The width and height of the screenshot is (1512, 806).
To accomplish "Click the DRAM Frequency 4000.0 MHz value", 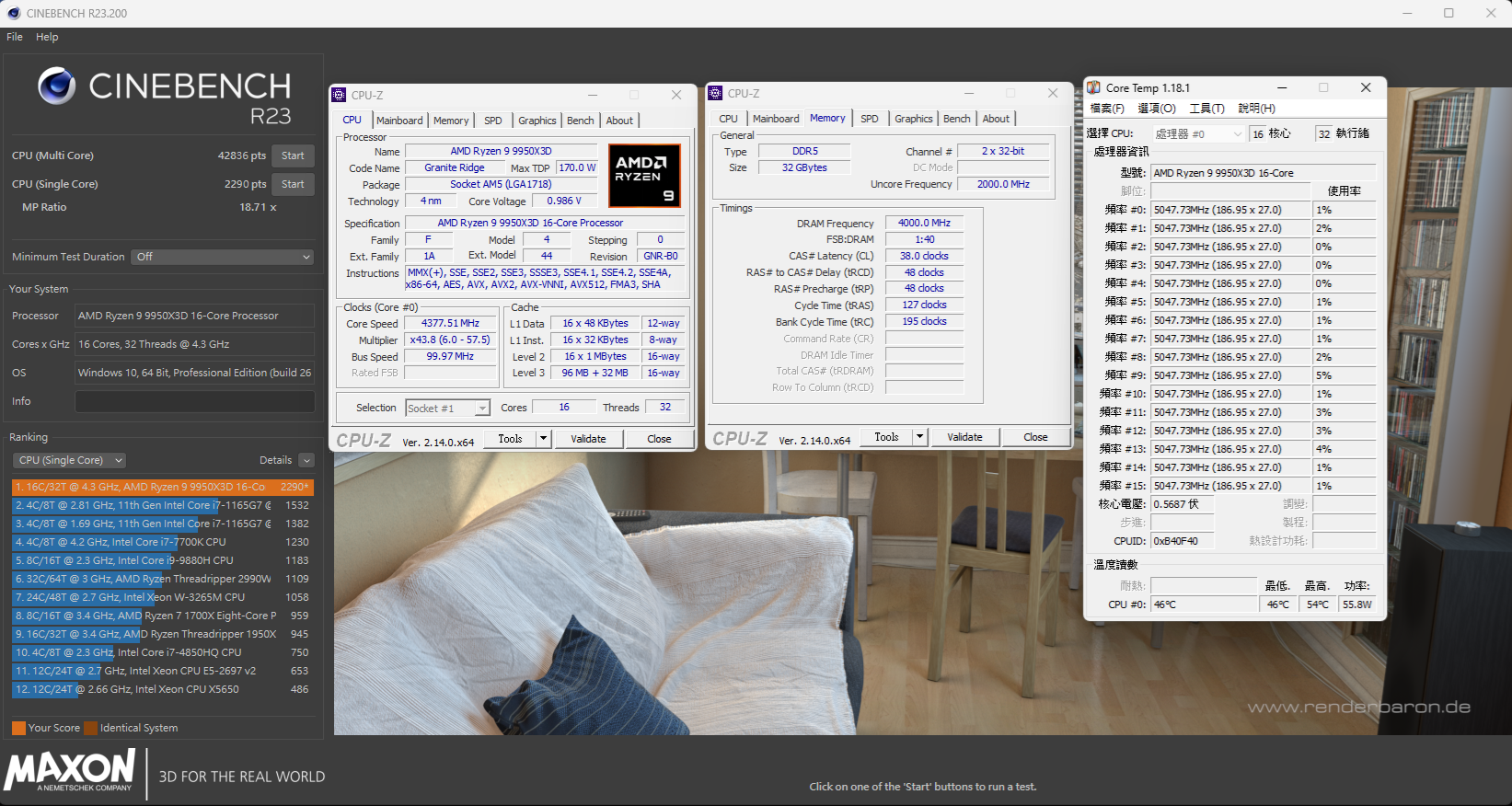I will (924, 223).
